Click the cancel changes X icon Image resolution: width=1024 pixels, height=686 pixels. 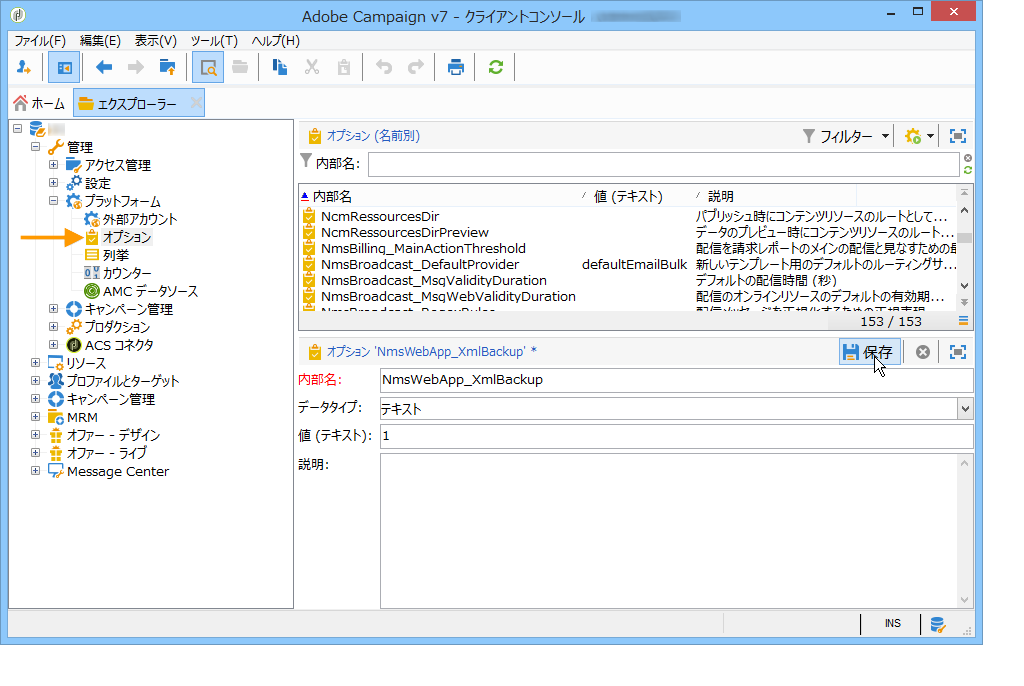pyautogui.click(x=923, y=352)
